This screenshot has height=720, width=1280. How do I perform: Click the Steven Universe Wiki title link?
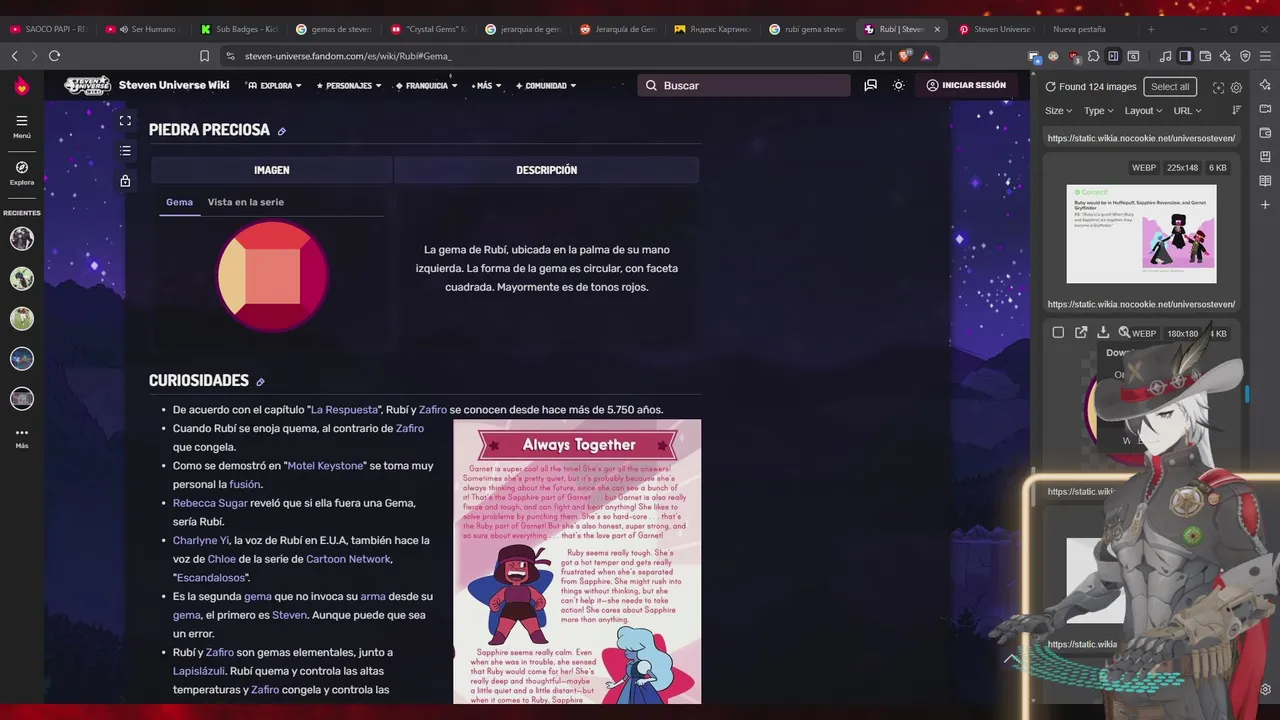174,86
